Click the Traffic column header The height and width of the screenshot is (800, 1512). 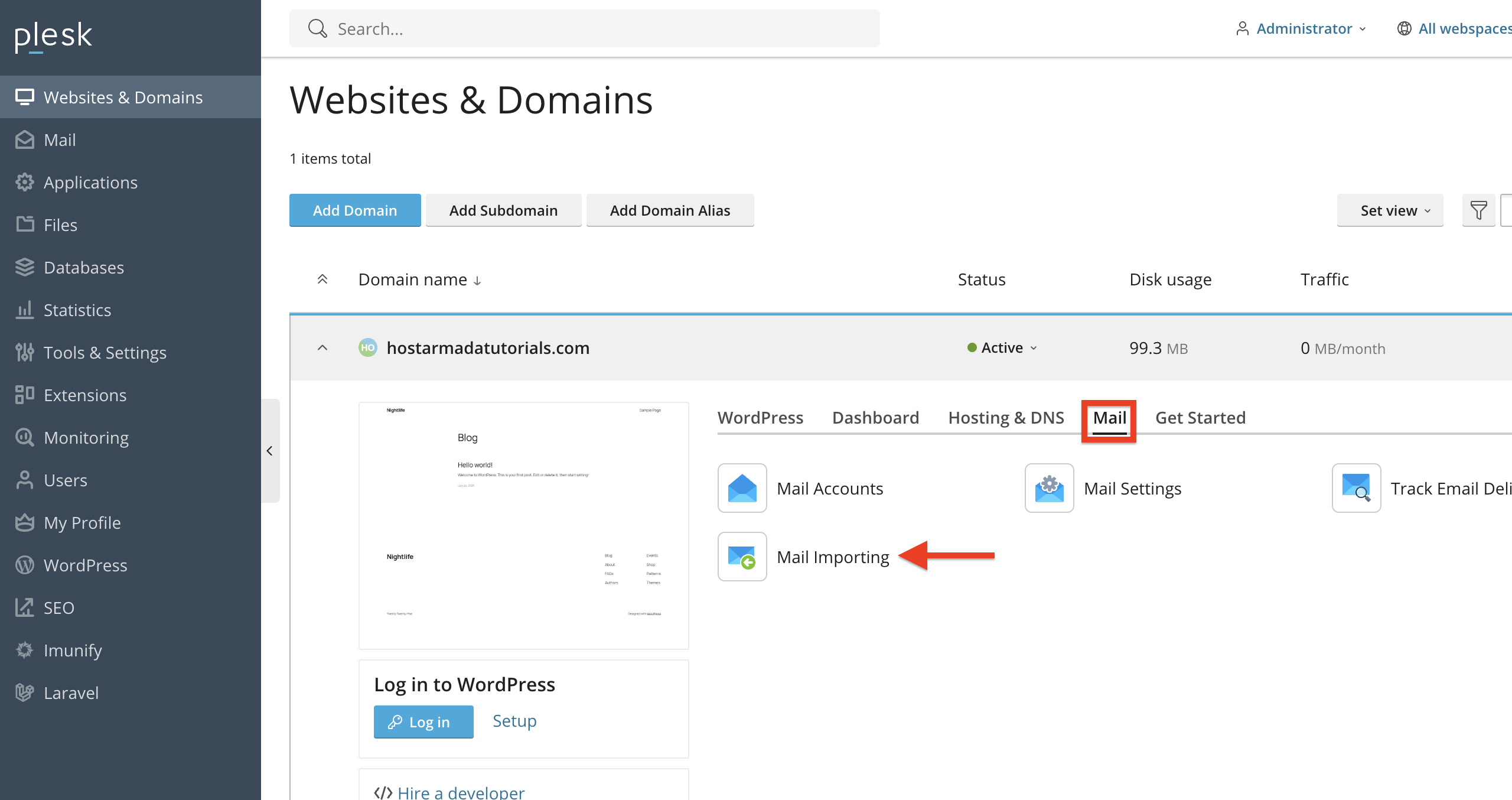point(1325,279)
